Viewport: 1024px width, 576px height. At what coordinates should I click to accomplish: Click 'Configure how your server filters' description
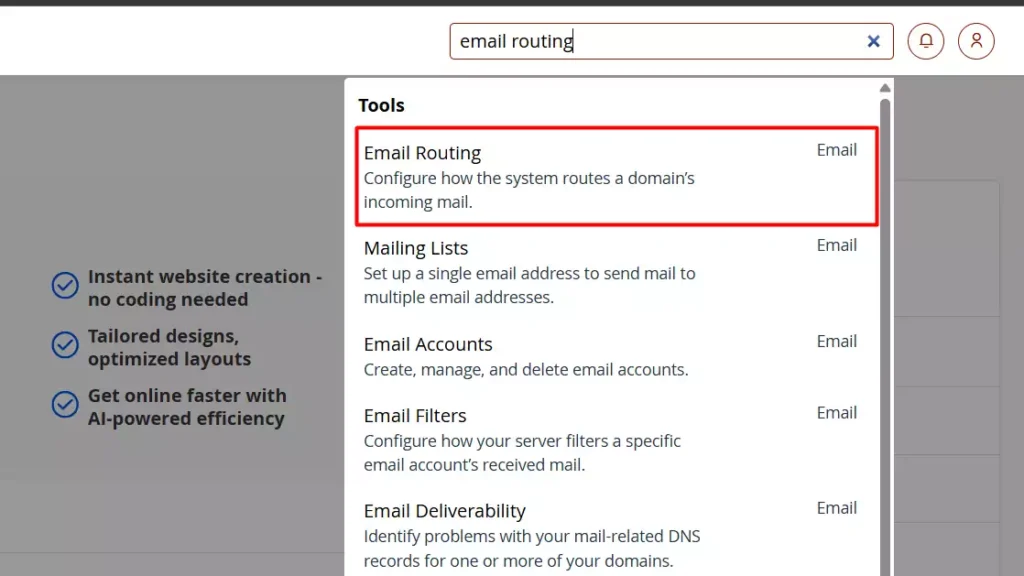[522, 453]
